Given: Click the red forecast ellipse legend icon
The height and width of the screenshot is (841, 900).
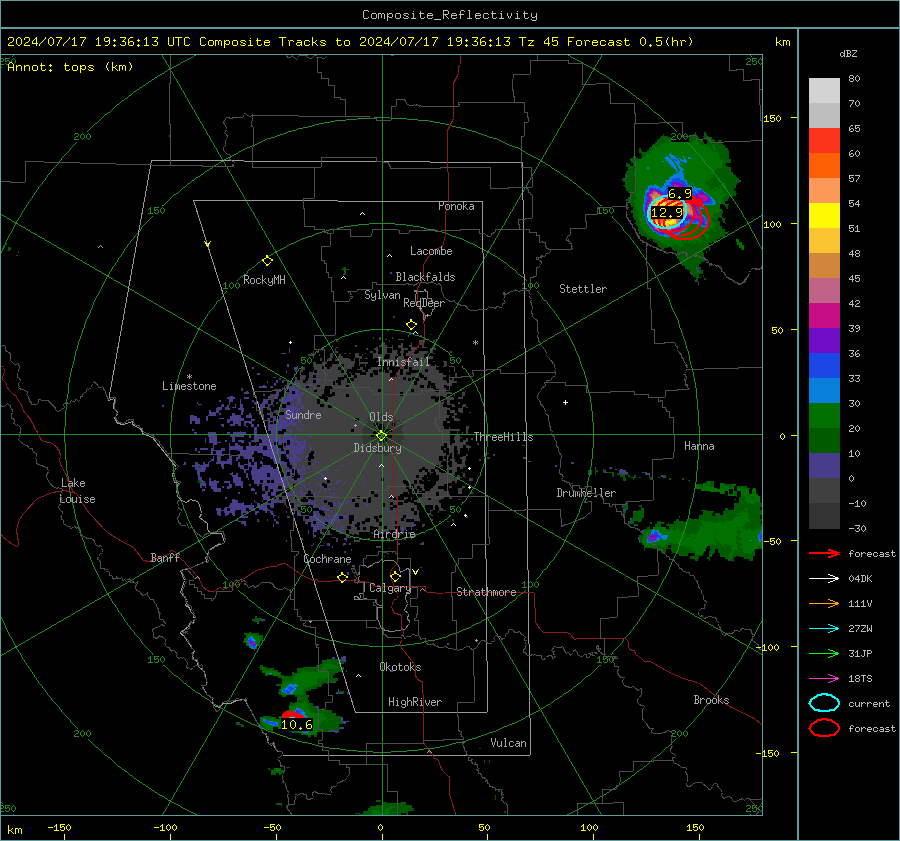Looking at the screenshot, I should tap(824, 728).
